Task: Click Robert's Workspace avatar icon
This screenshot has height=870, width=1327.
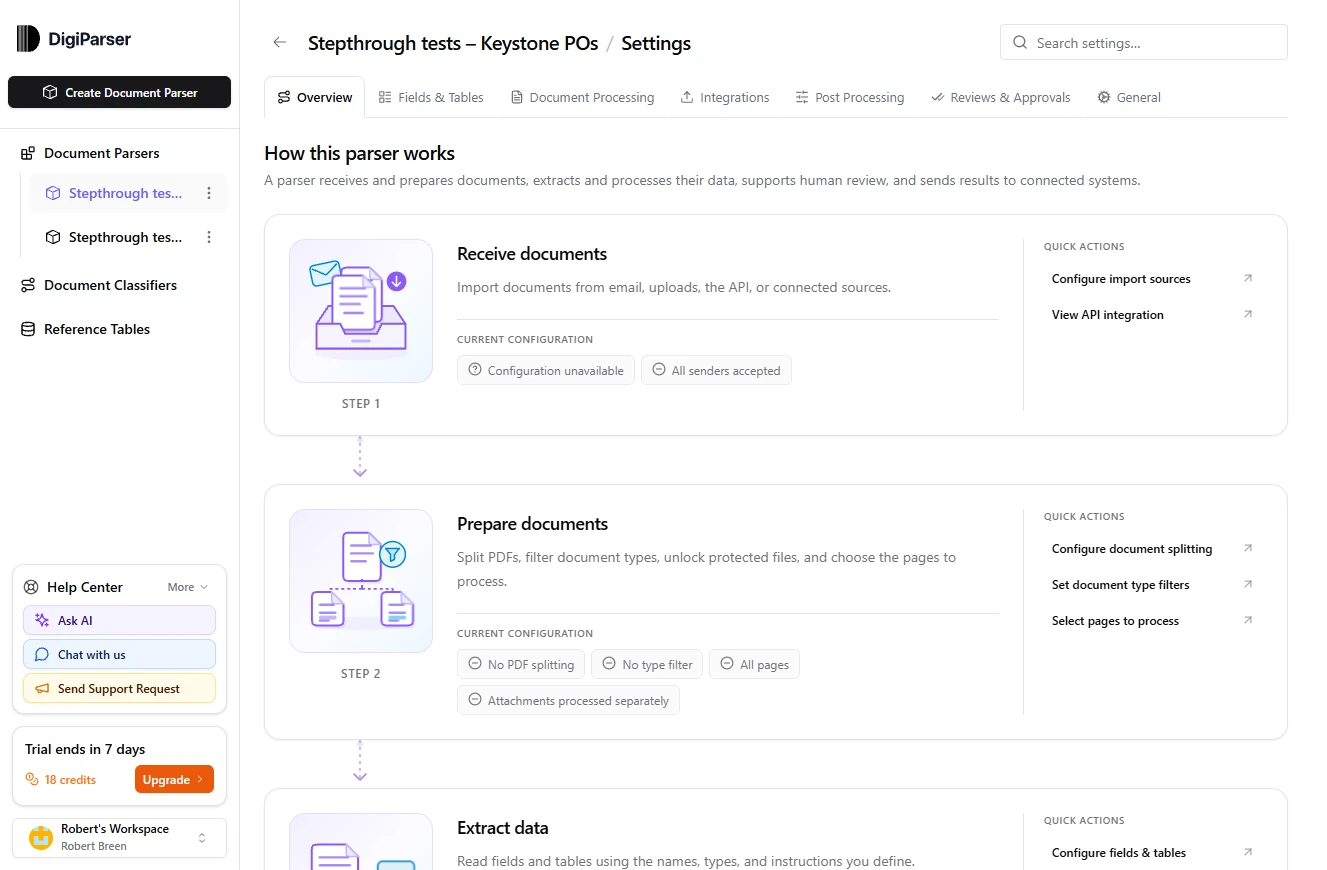Action: click(x=41, y=838)
